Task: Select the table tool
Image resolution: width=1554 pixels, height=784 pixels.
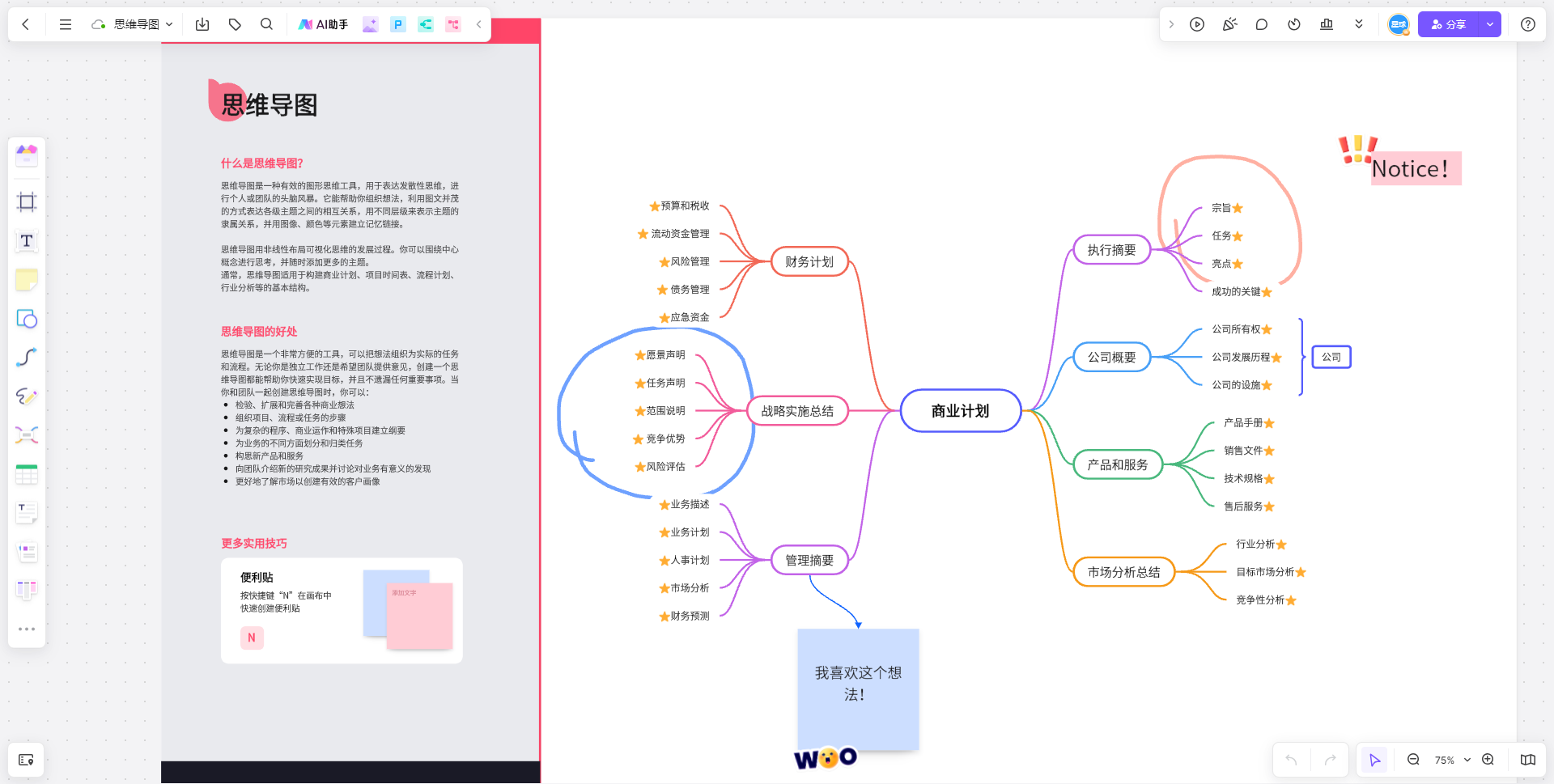Action: 27,474
